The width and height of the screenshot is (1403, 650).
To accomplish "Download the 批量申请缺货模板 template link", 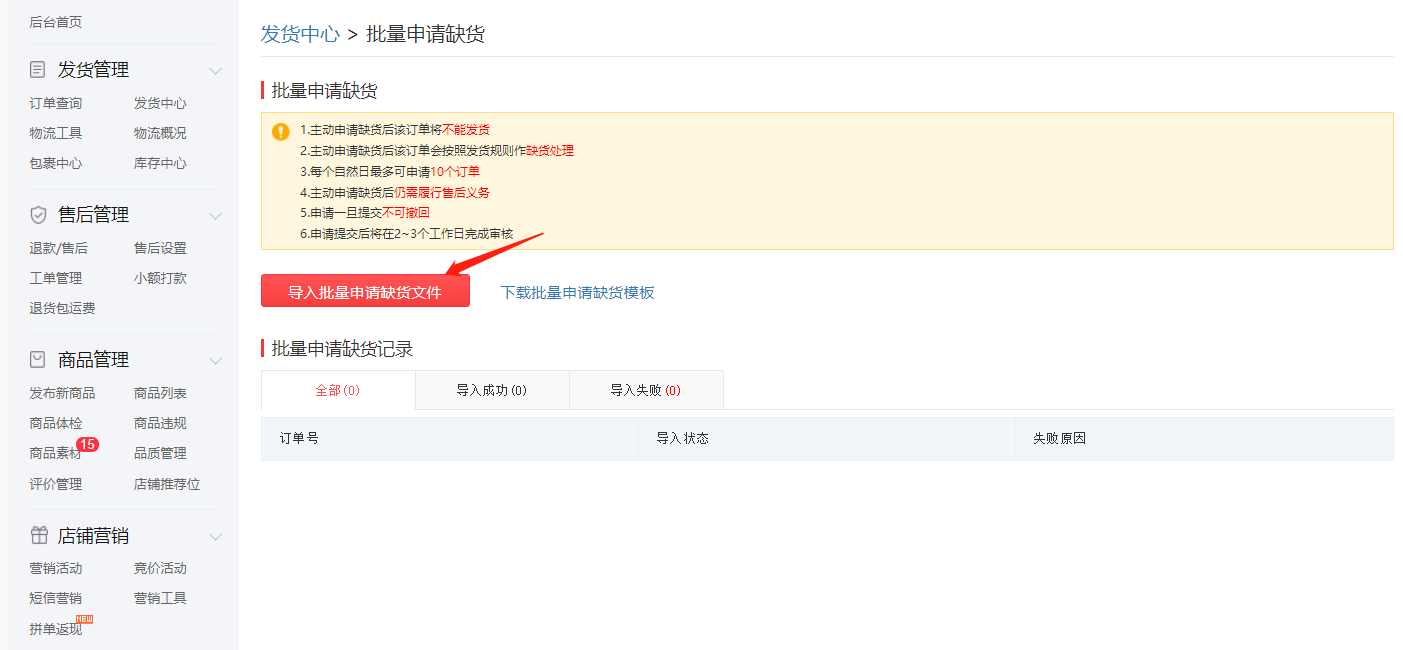I will (578, 292).
